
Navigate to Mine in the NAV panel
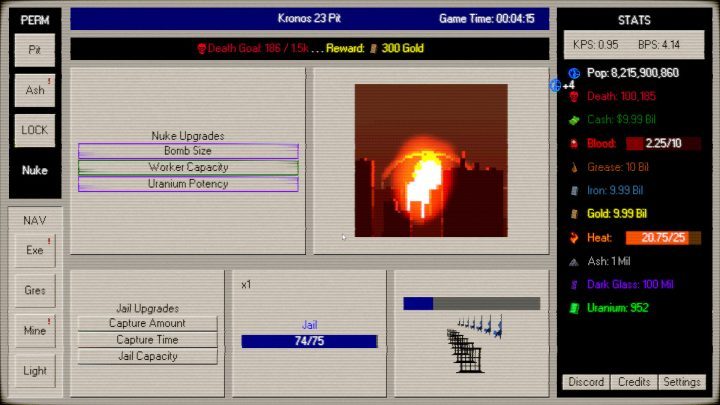point(35,330)
